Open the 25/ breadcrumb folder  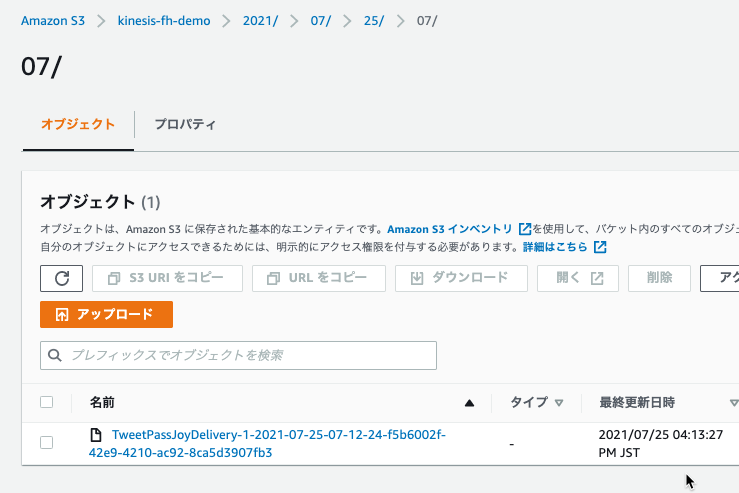click(x=374, y=21)
